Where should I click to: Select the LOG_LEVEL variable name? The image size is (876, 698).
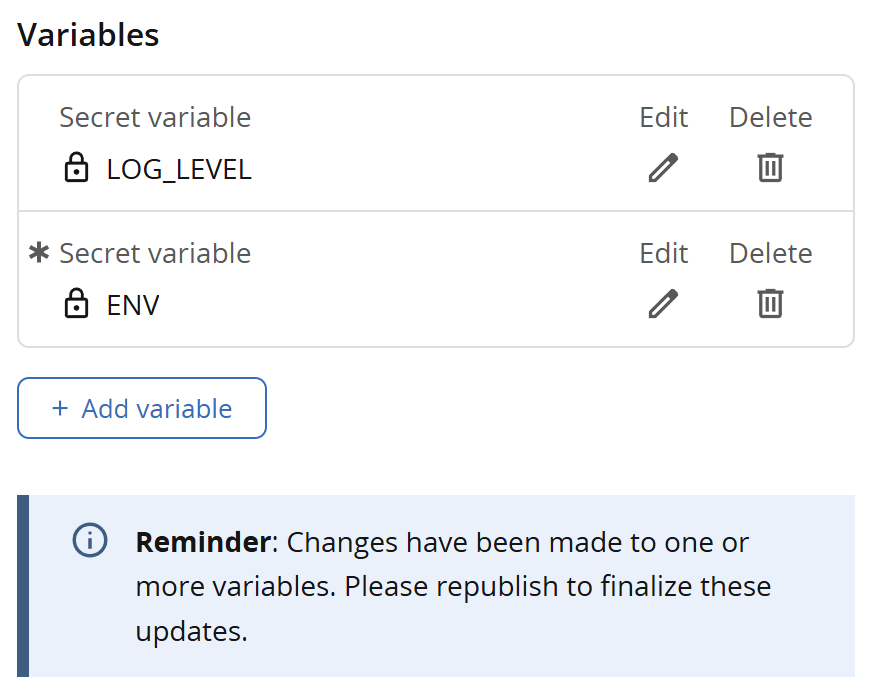179,169
